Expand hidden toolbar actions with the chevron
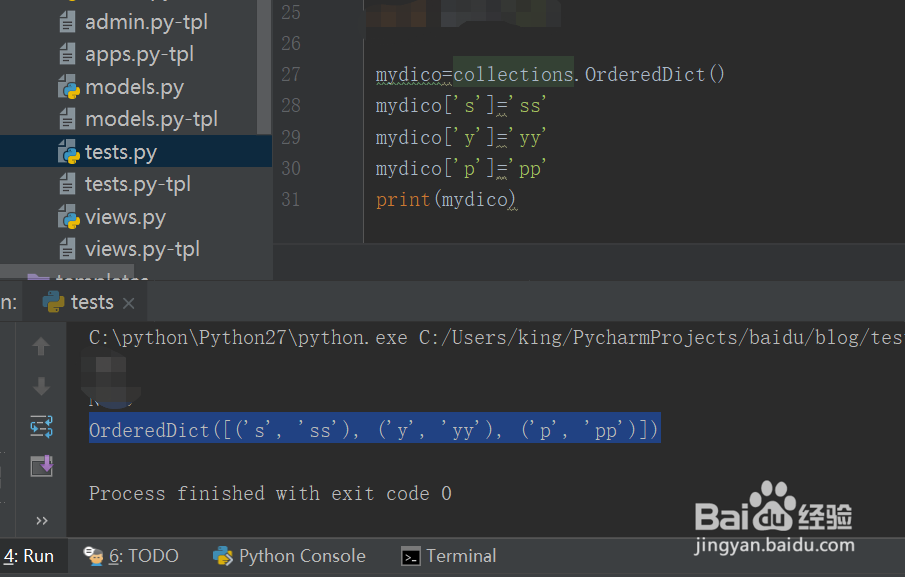Screen dimensions: 905x577 tap(42, 520)
